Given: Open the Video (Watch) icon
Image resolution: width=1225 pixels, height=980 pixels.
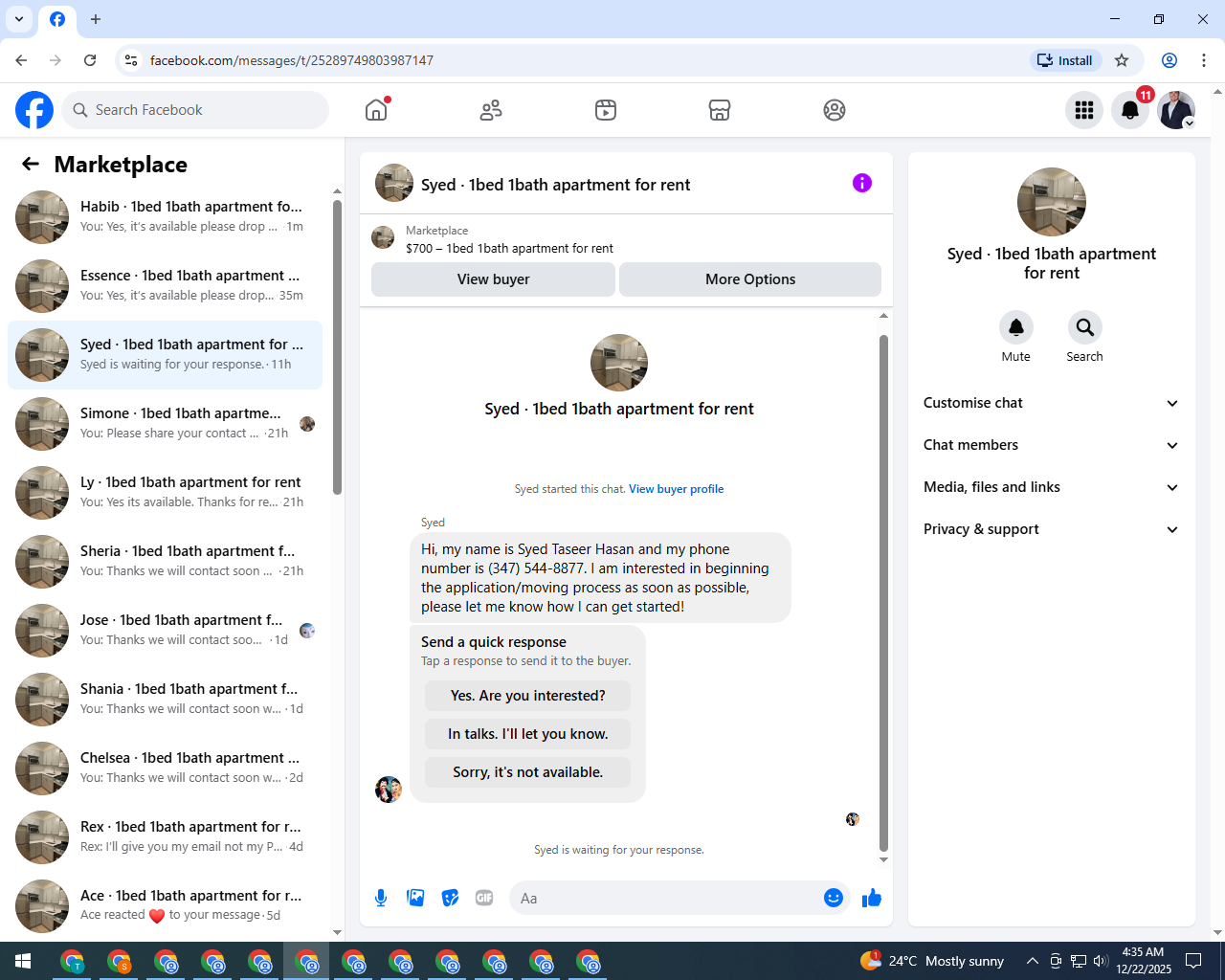Looking at the screenshot, I should tap(606, 110).
